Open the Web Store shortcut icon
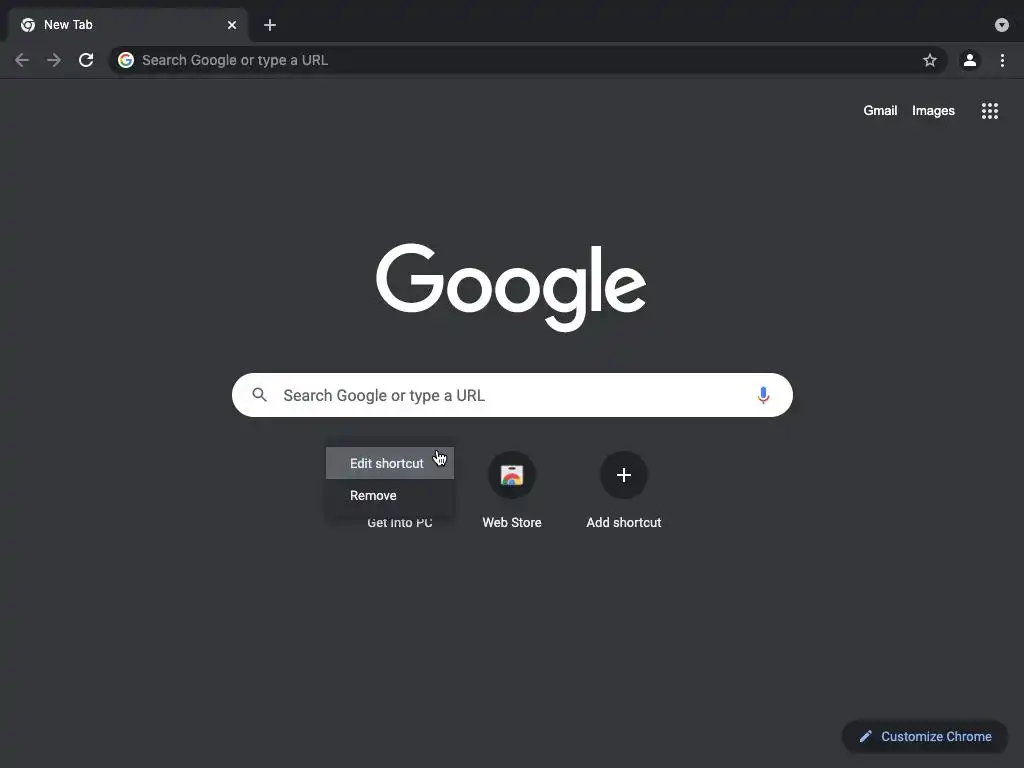1024x768 pixels. (x=512, y=475)
